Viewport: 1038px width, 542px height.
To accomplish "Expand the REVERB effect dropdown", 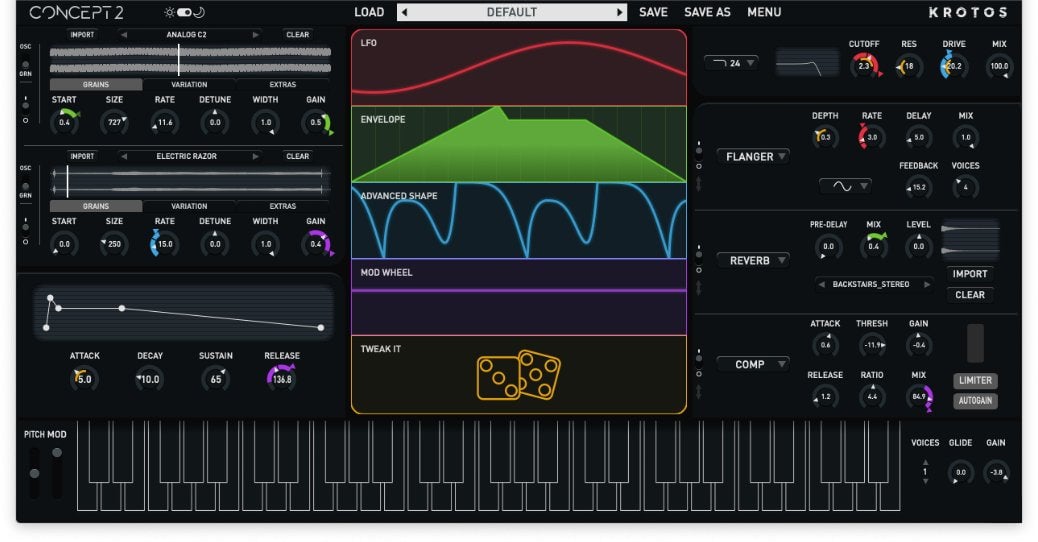I will pos(752,260).
